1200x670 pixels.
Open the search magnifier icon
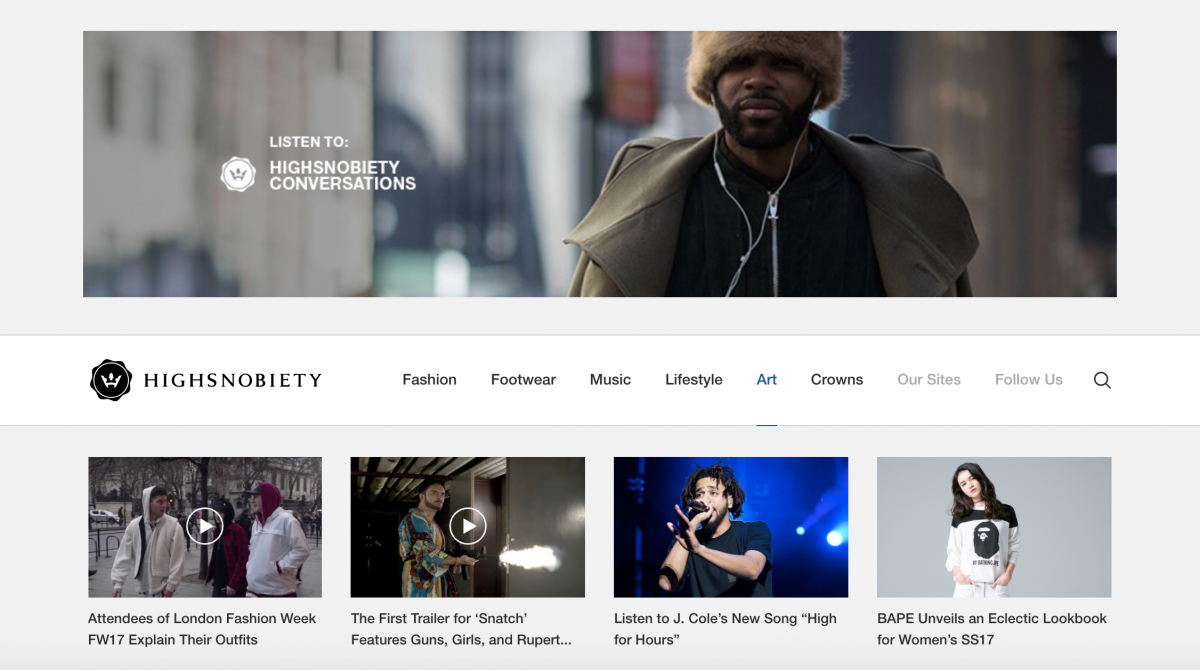click(1102, 380)
